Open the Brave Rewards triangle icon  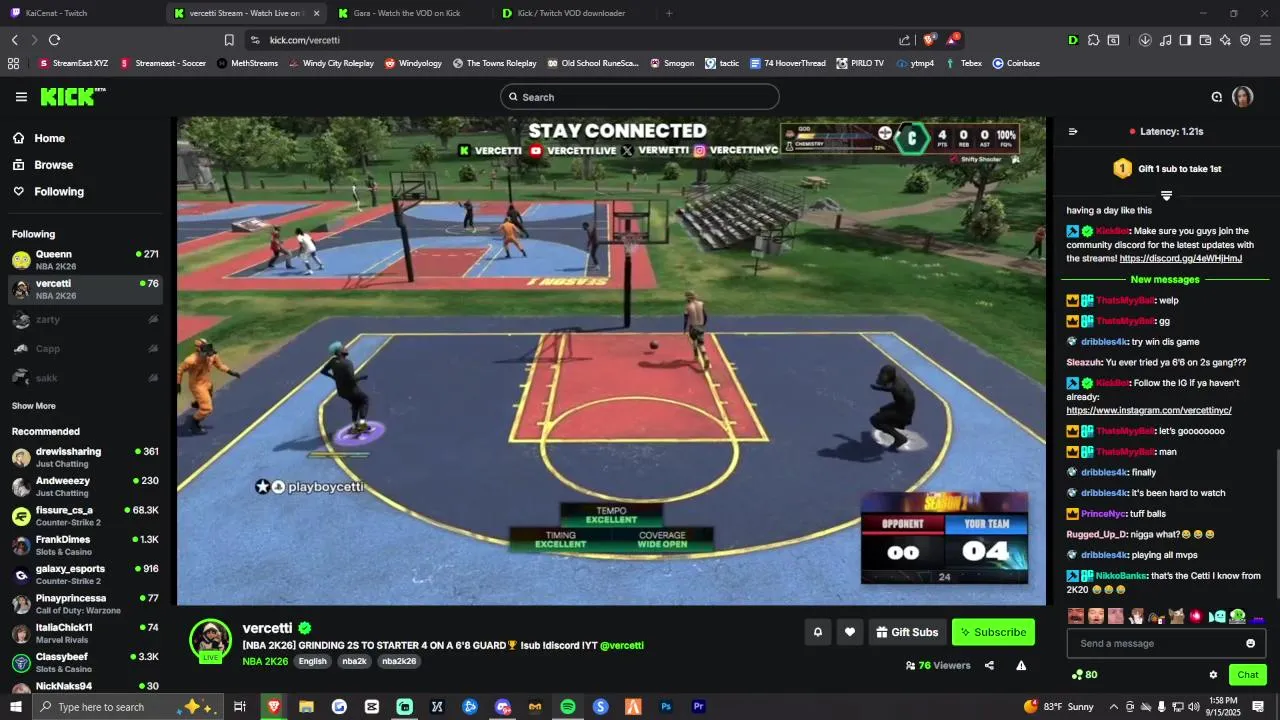coord(952,40)
